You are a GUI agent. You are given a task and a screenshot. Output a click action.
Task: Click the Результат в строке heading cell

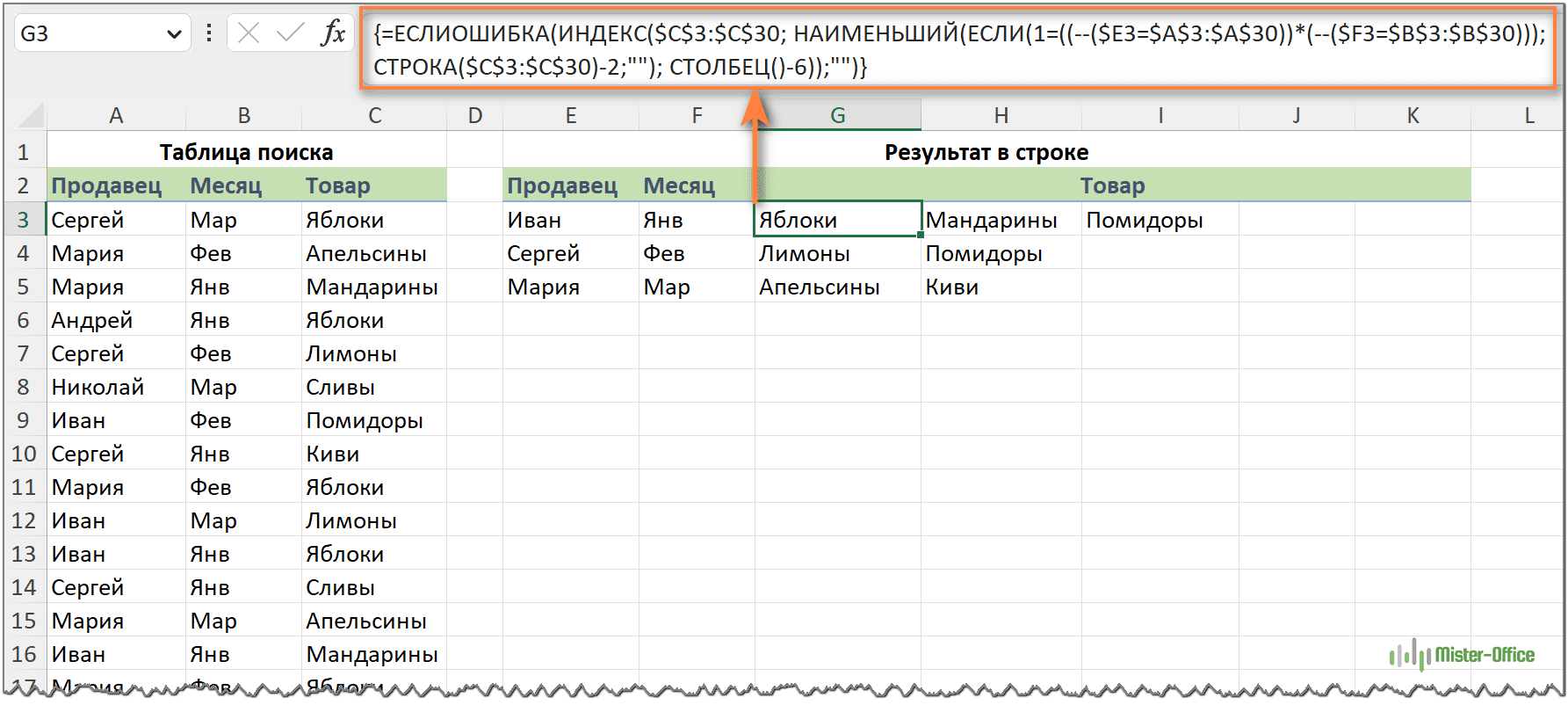pyautogui.click(x=986, y=152)
